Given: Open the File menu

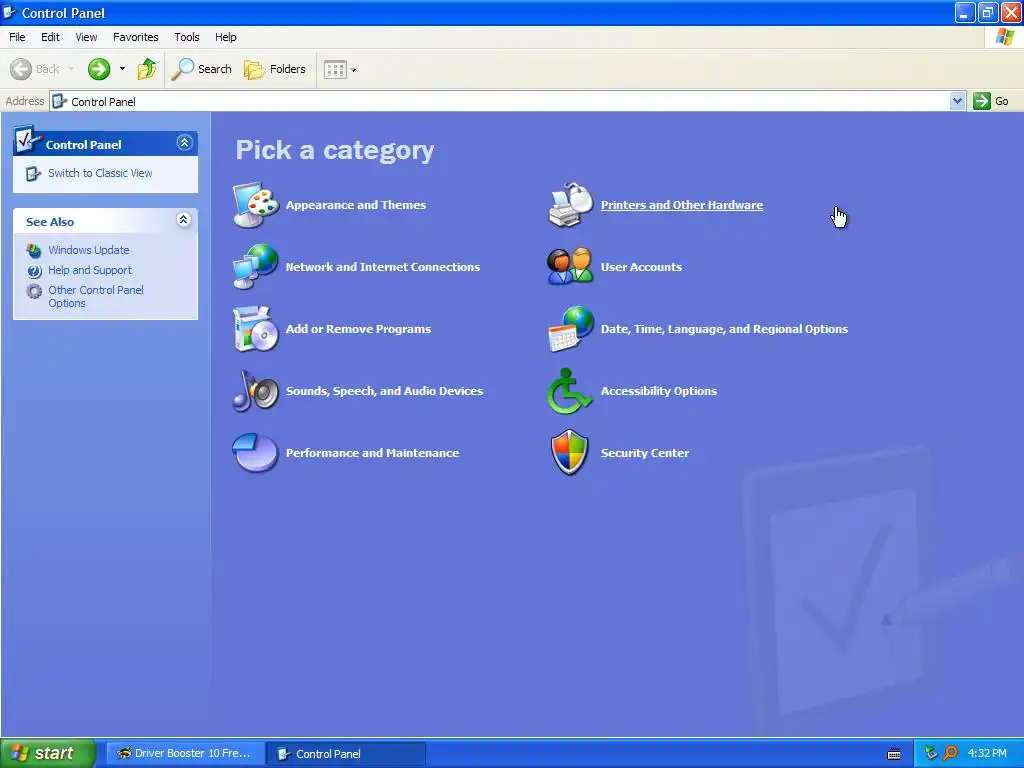Looking at the screenshot, I should (17, 37).
